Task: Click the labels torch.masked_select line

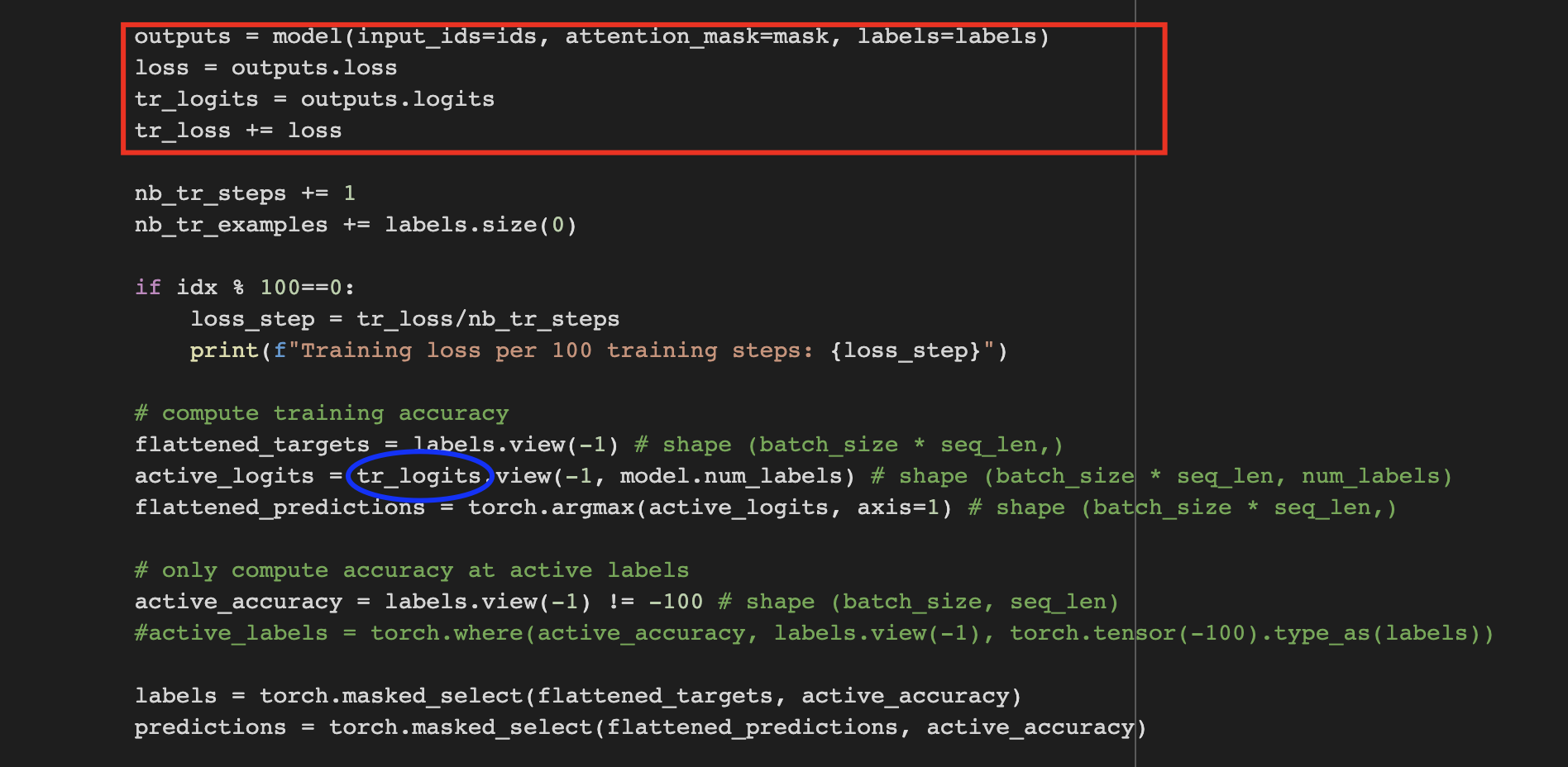Action: point(577,695)
